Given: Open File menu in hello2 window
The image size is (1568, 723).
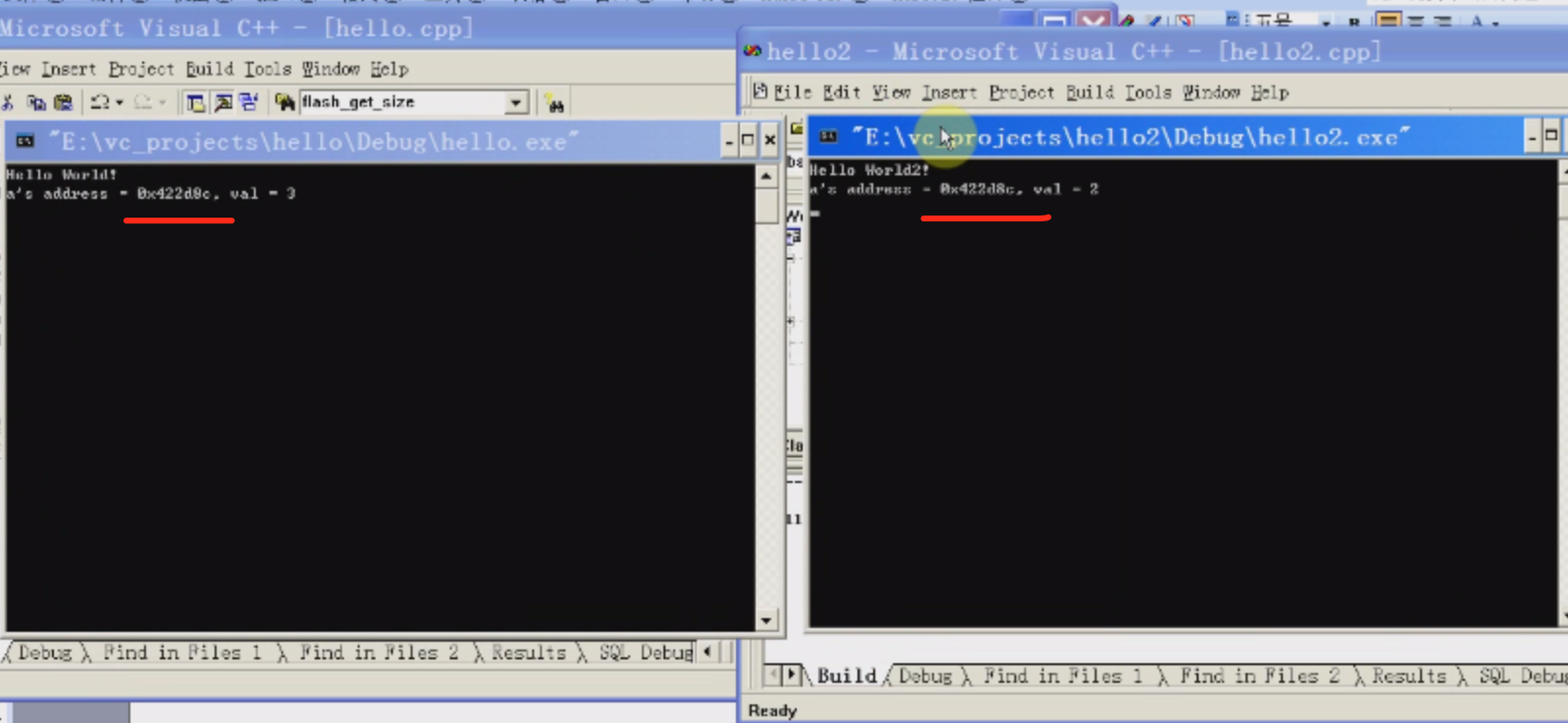Looking at the screenshot, I should click(x=793, y=92).
